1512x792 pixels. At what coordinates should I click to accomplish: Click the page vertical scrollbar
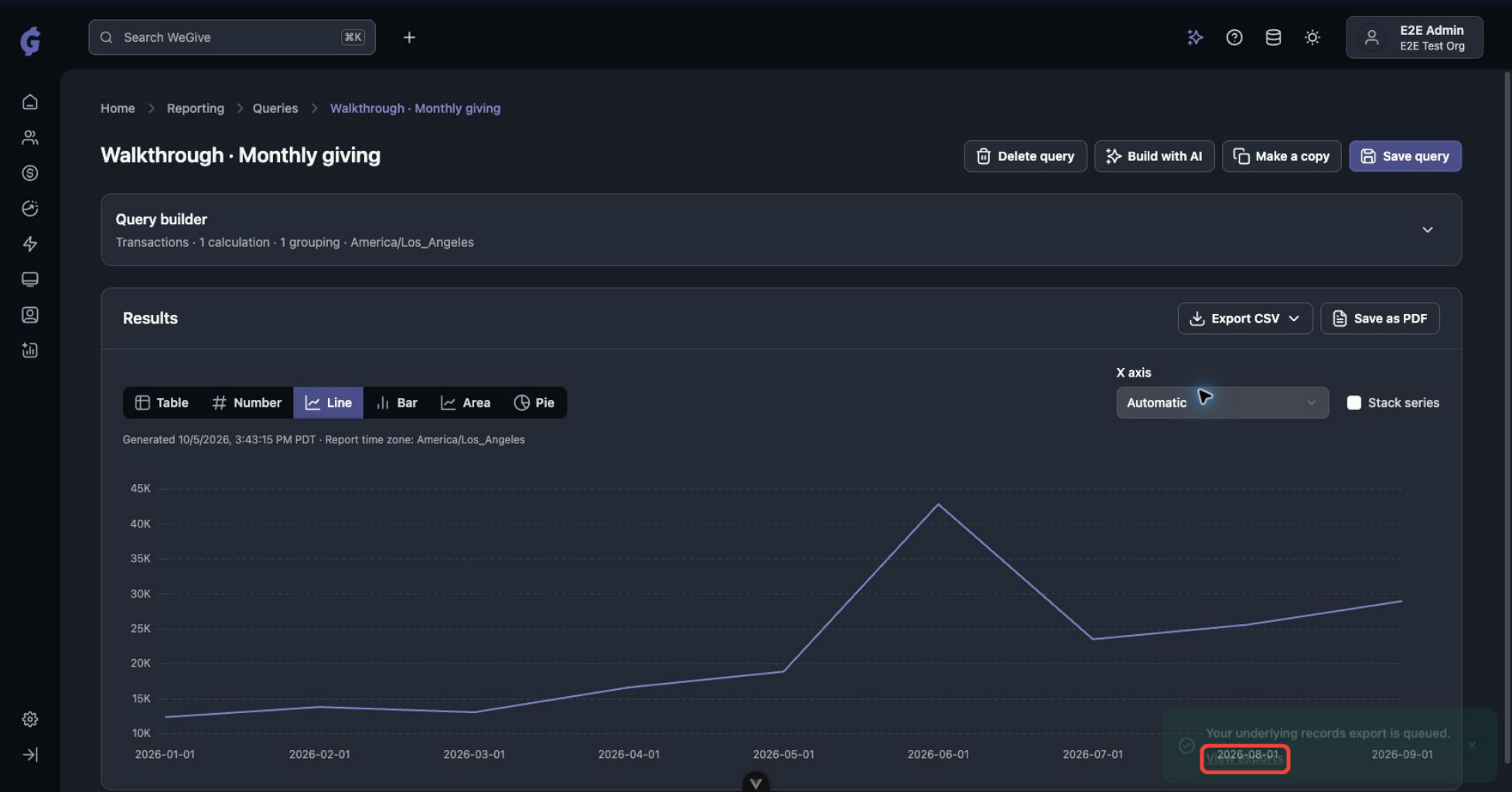(1507, 418)
